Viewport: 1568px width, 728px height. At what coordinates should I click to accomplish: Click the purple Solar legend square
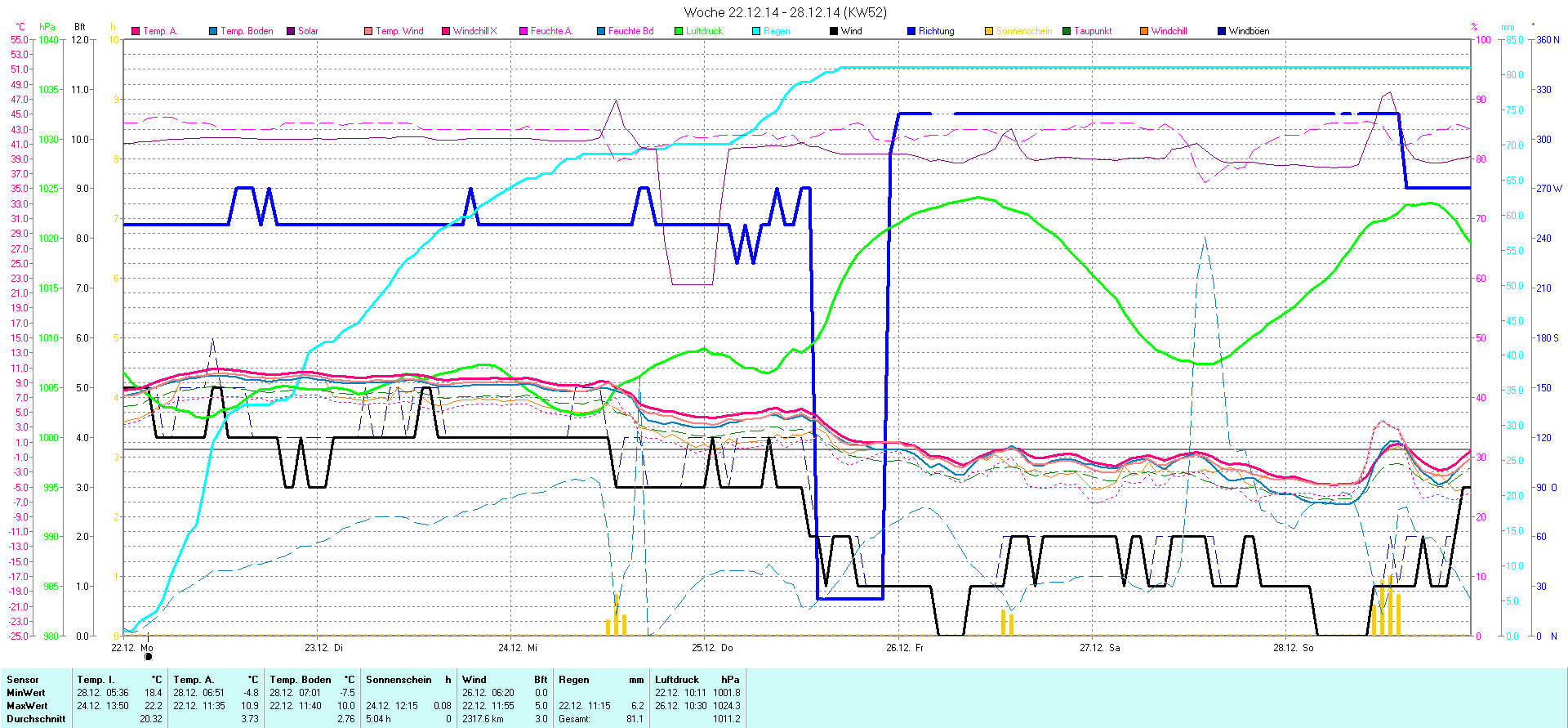291,31
